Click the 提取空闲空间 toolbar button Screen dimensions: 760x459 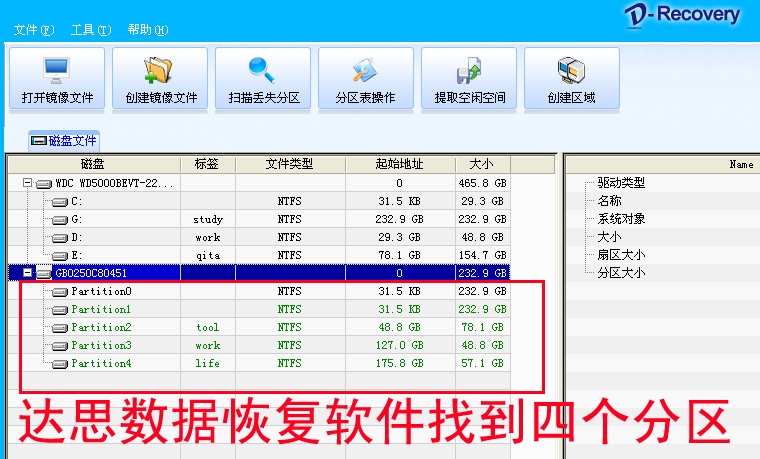click(x=469, y=79)
